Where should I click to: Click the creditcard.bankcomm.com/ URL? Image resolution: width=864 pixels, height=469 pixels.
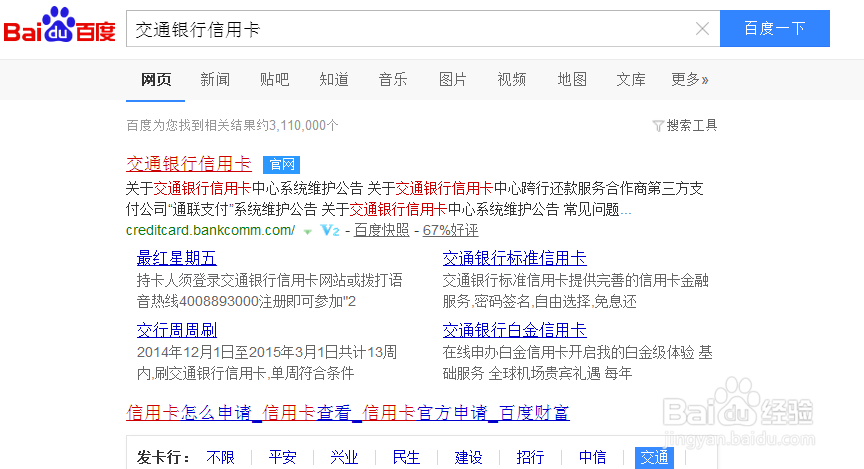[x=210, y=230]
